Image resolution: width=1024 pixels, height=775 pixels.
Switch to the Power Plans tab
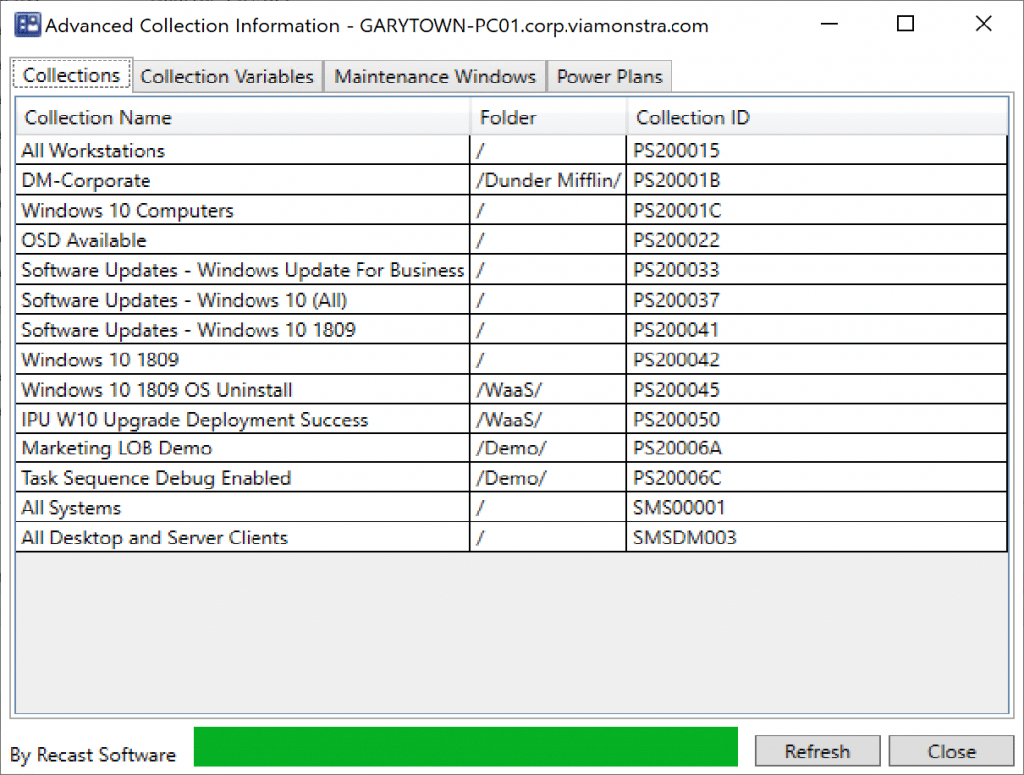(x=609, y=76)
